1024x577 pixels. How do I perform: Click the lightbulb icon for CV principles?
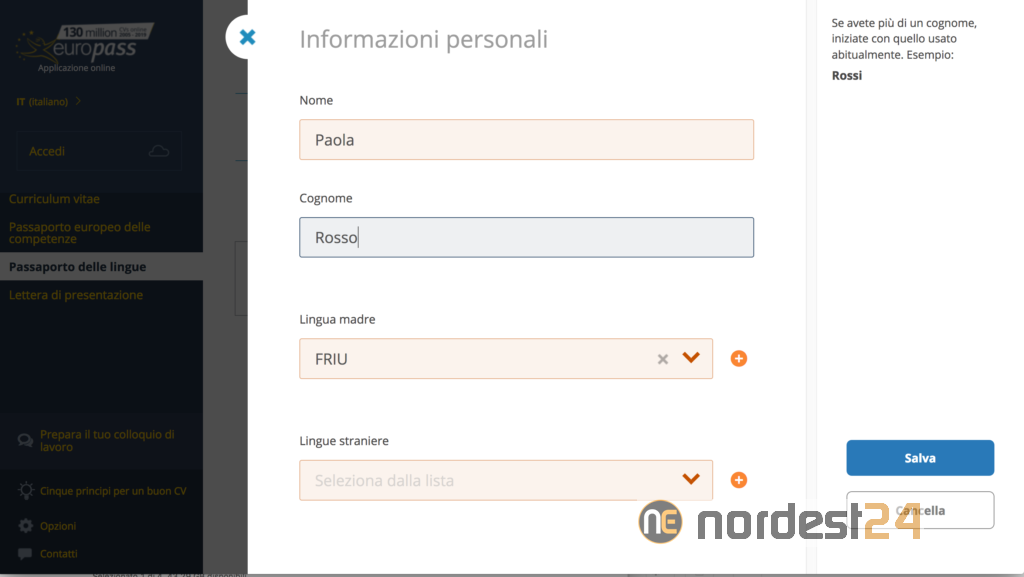25,491
